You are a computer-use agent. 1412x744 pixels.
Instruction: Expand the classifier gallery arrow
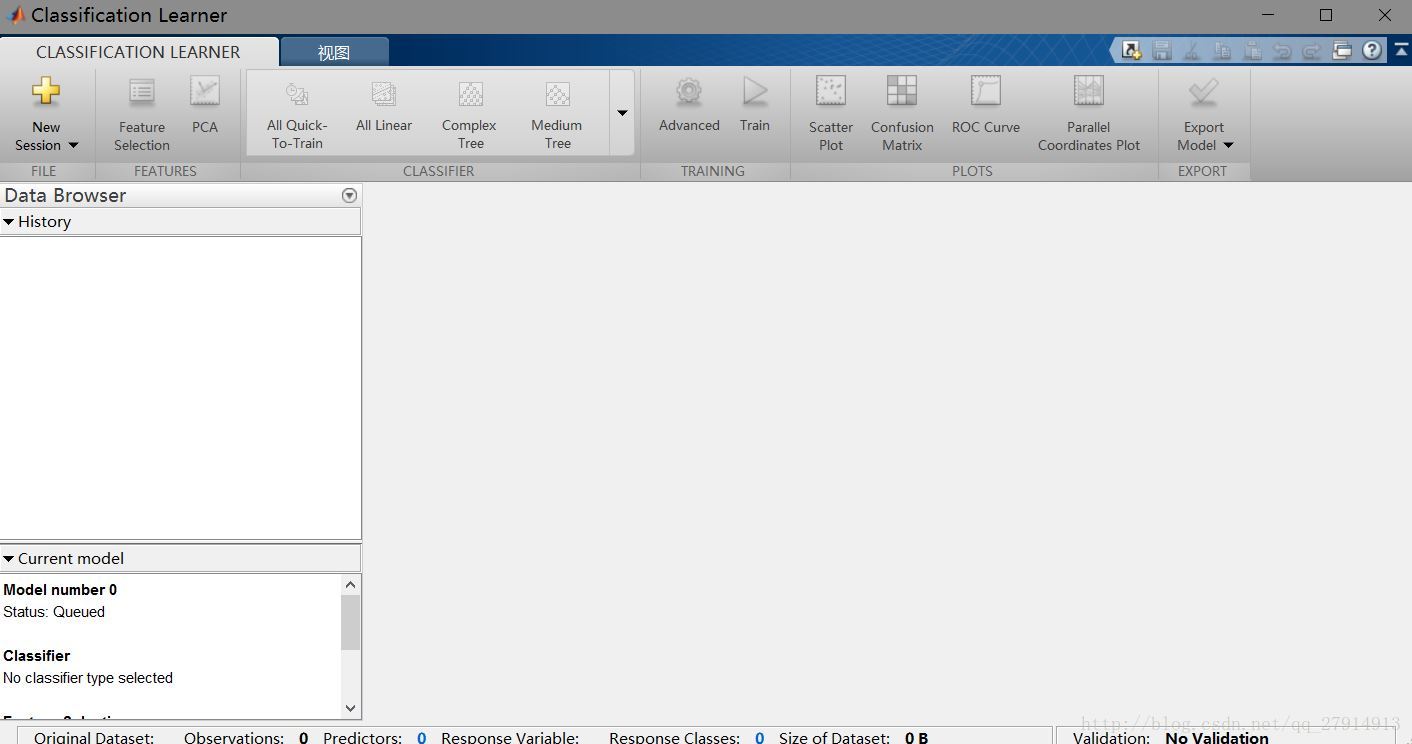click(622, 113)
